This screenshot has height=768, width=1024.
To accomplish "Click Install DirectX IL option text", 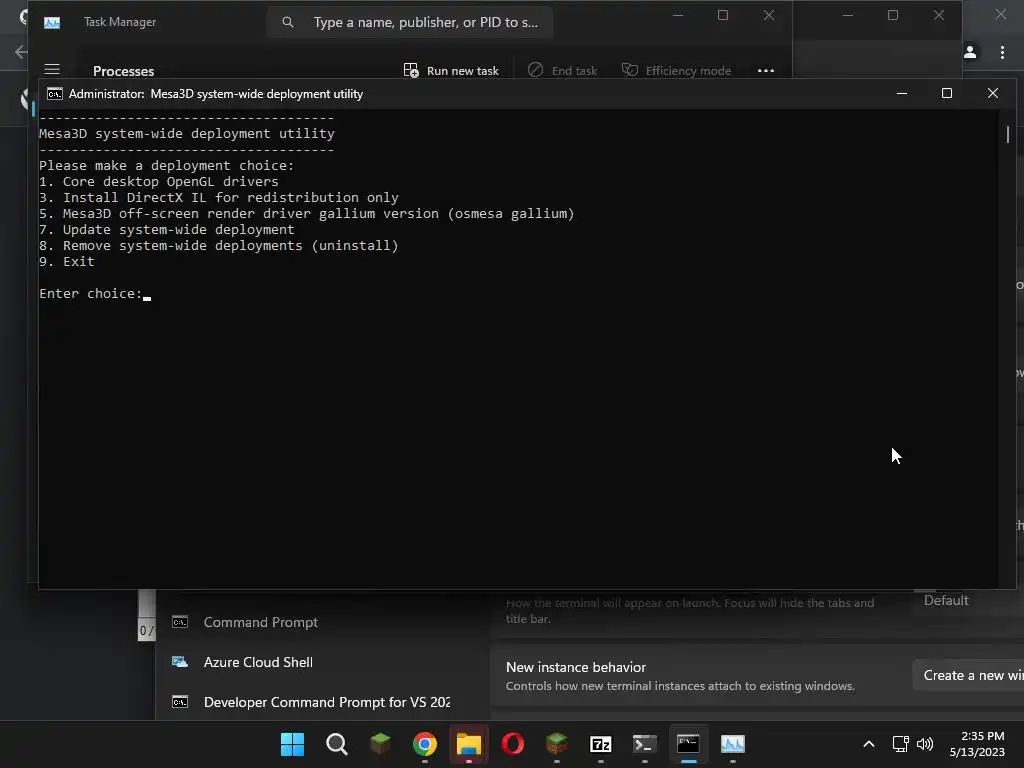I will [x=219, y=197].
